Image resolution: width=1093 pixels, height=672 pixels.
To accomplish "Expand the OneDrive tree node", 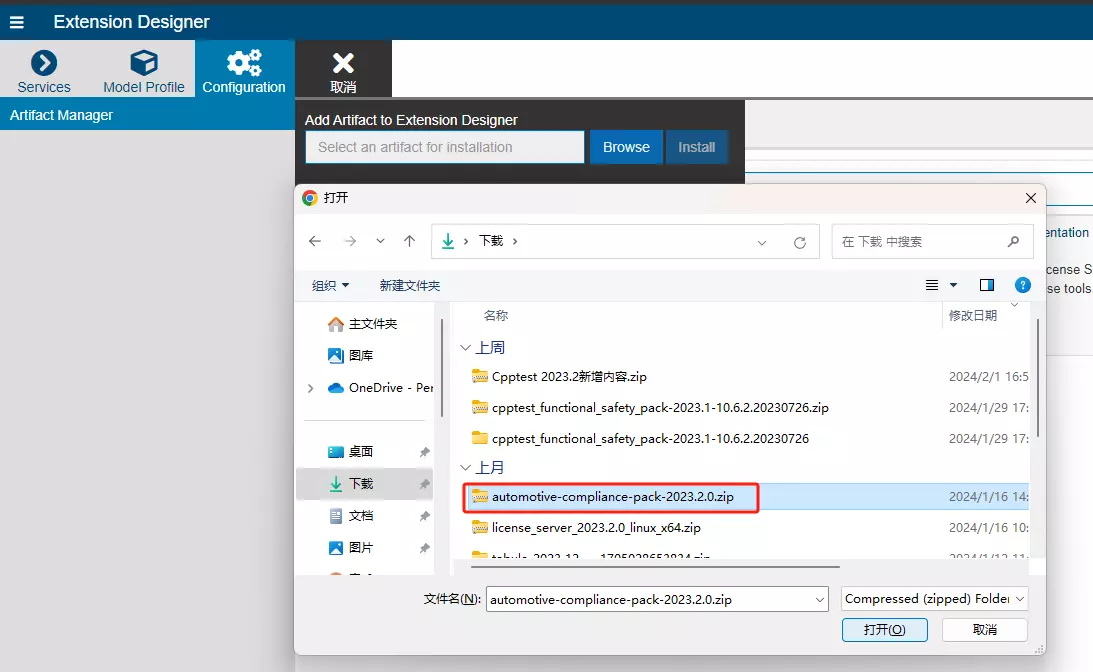I will [x=311, y=388].
